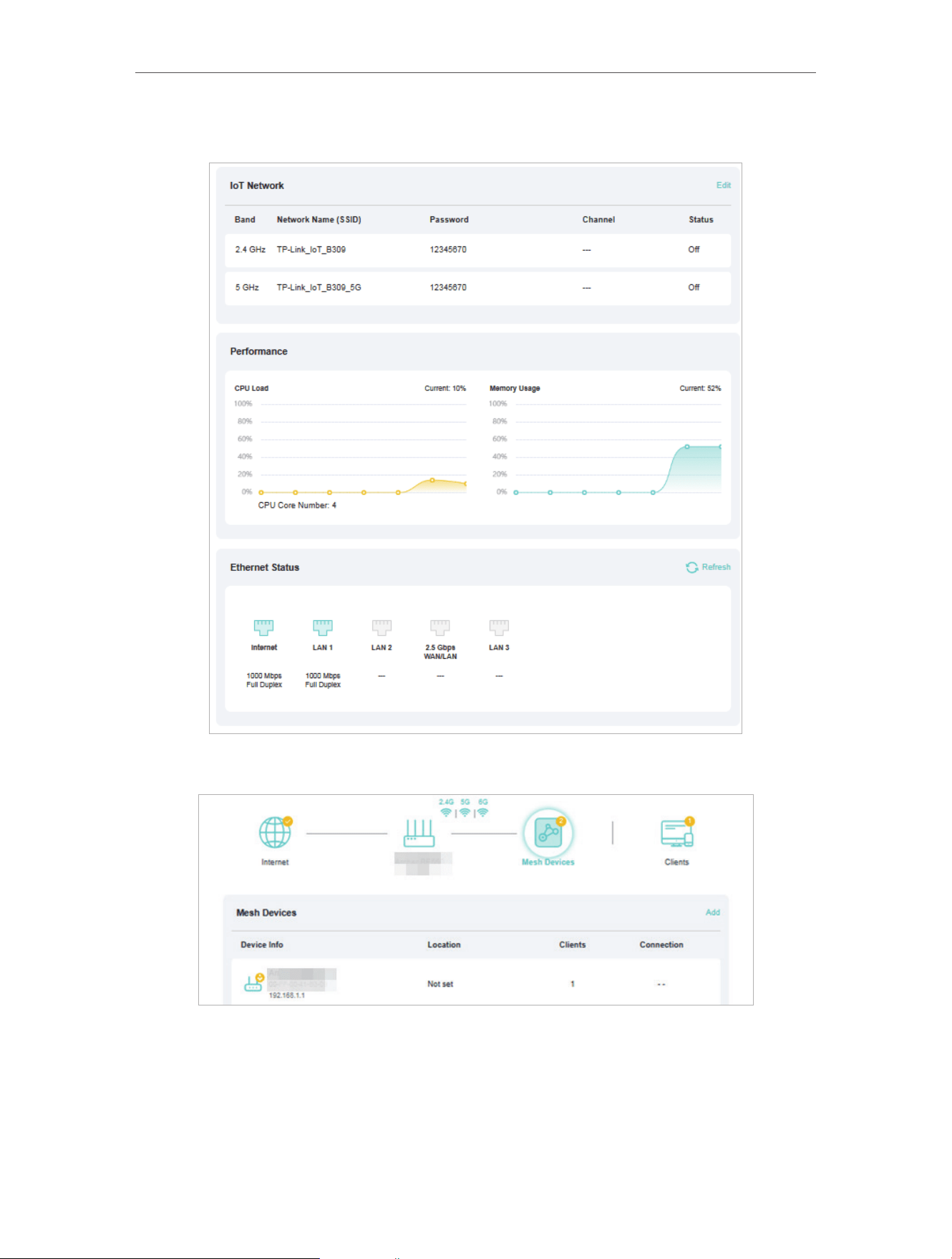Image resolution: width=952 pixels, height=1259 pixels.
Task: Click the Device Info column header
Action: click(262, 945)
